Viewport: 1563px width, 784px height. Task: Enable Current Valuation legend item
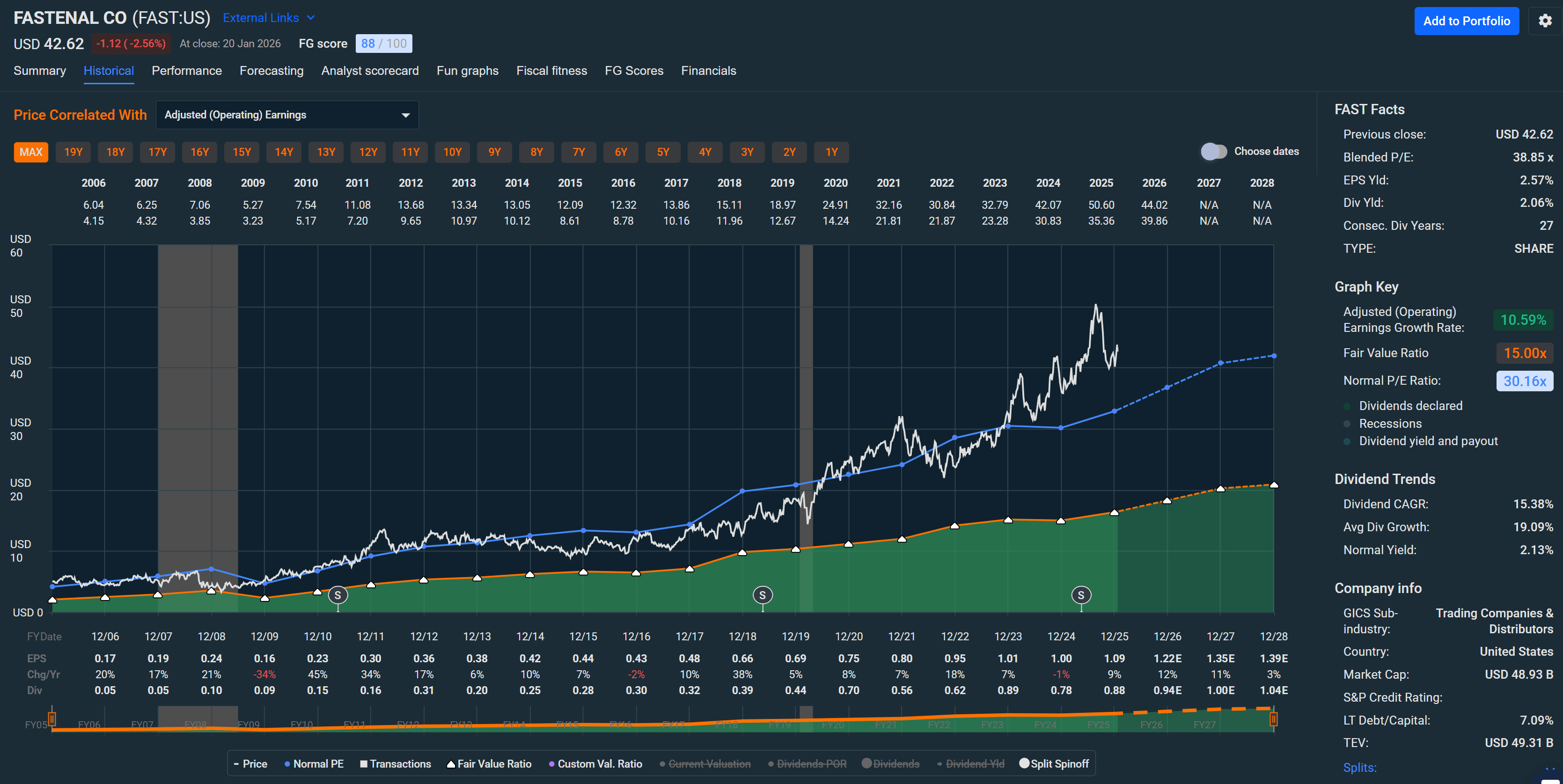click(x=705, y=763)
